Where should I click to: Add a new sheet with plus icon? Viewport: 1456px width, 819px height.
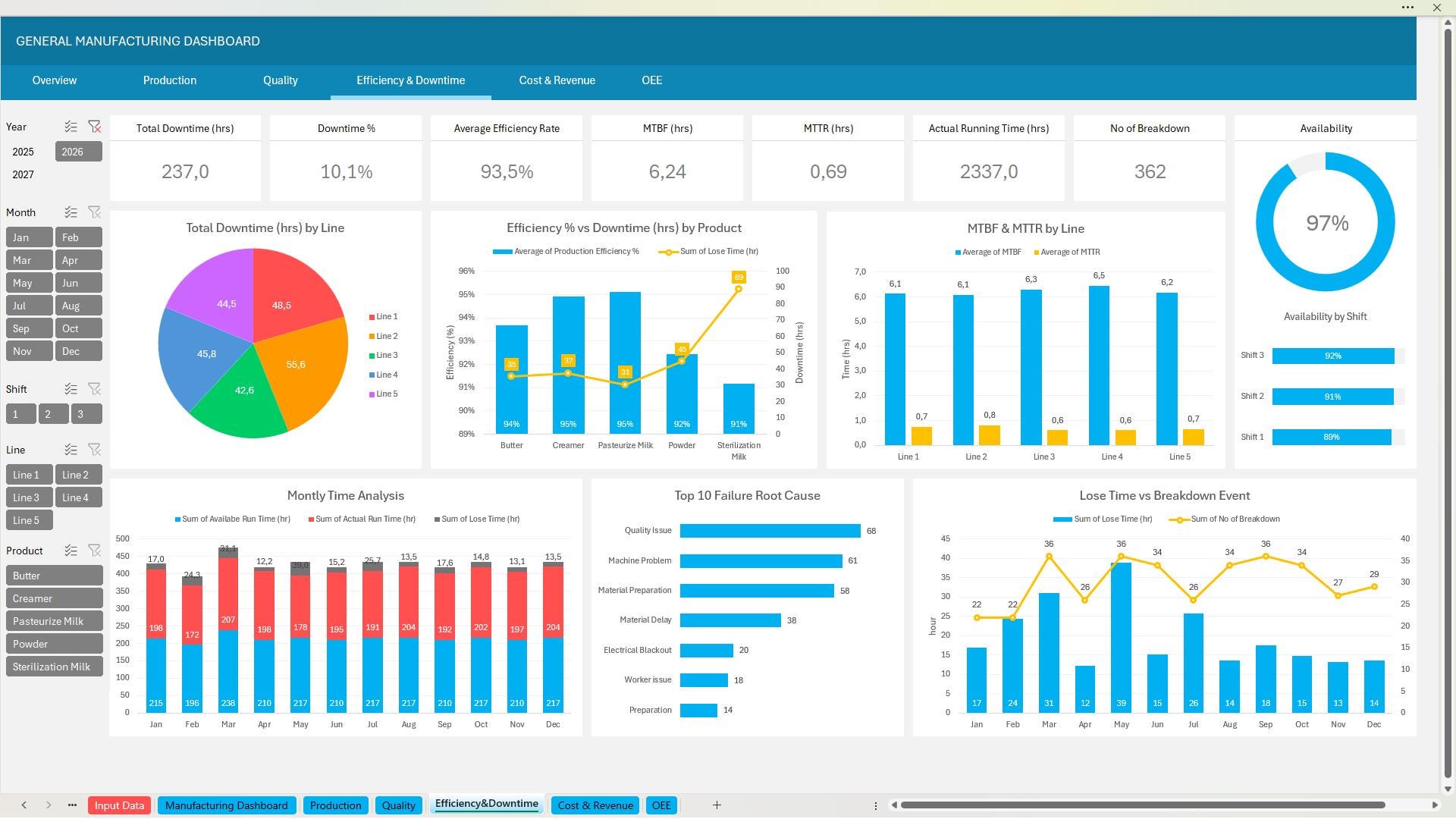coord(717,805)
